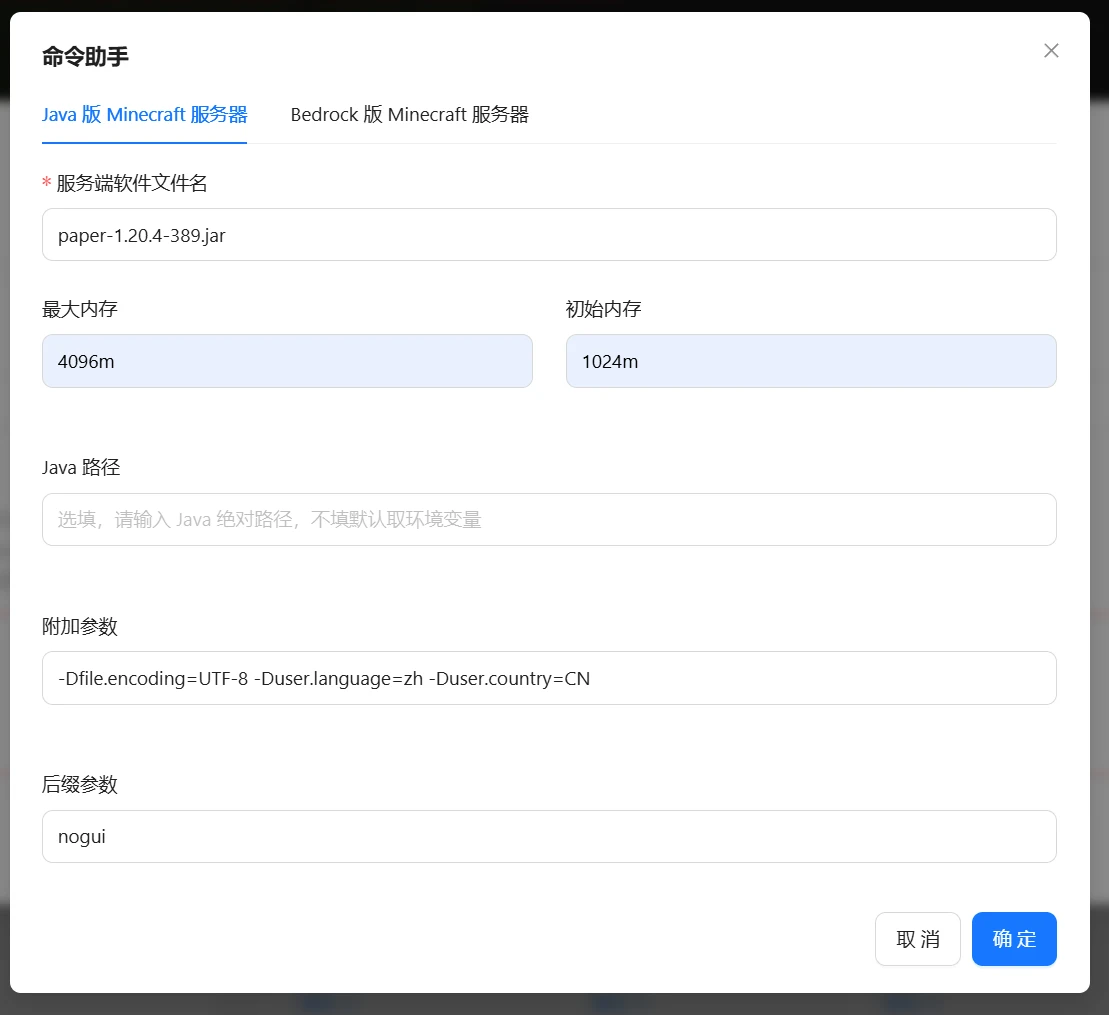The width and height of the screenshot is (1109, 1015).
Task: Click the Java 路径 label
Action: pyautogui.click(x=81, y=468)
